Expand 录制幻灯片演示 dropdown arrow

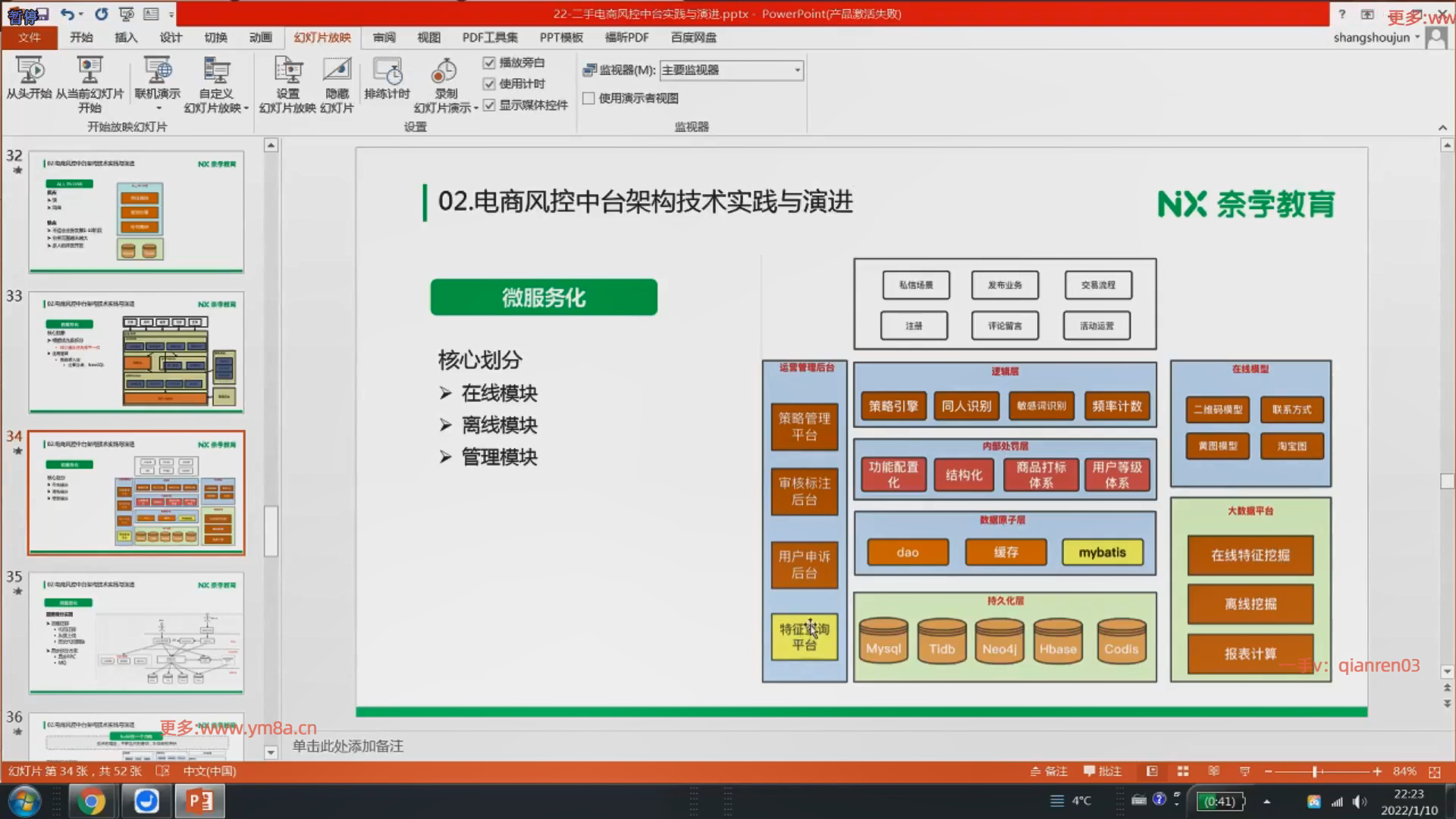(x=475, y=108)
